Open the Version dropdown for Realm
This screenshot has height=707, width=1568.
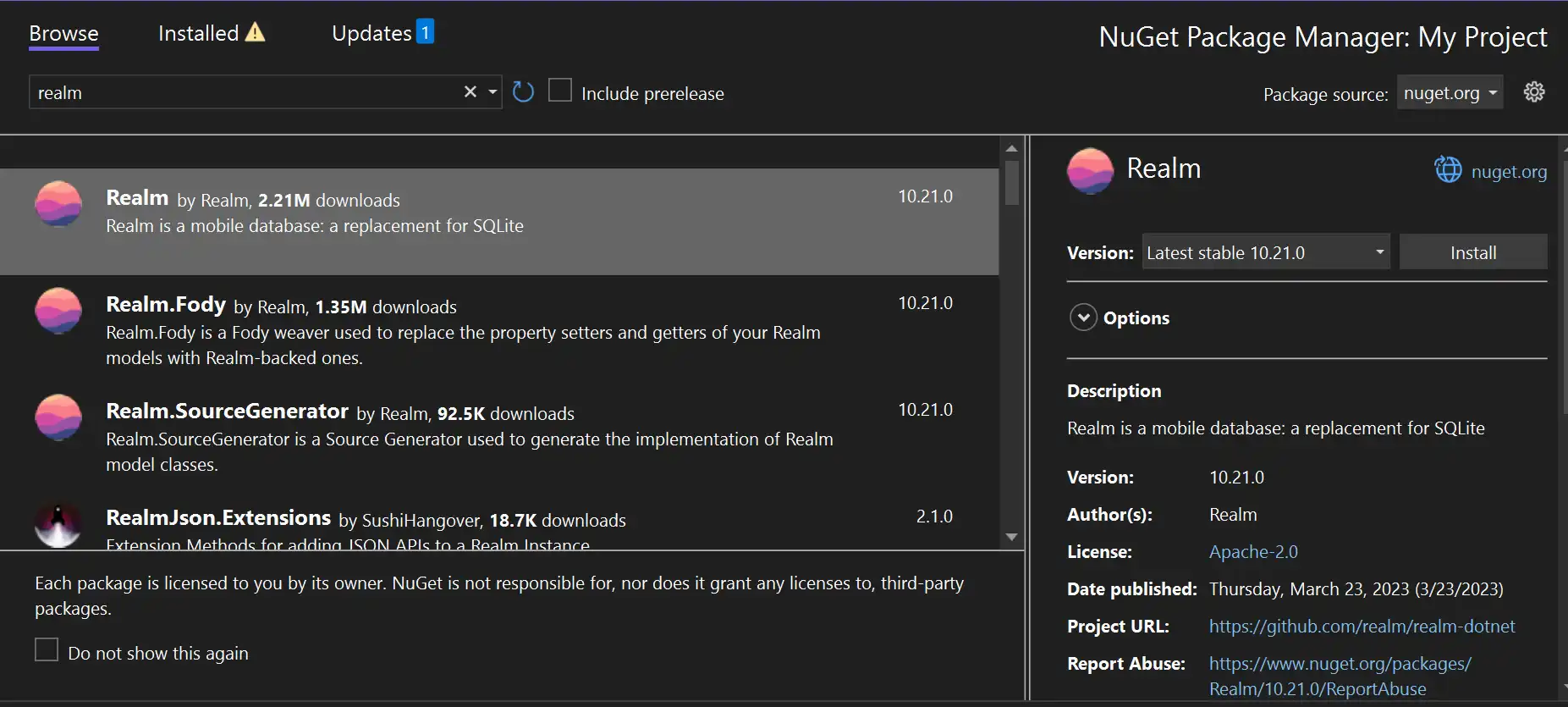(1265, 252)
